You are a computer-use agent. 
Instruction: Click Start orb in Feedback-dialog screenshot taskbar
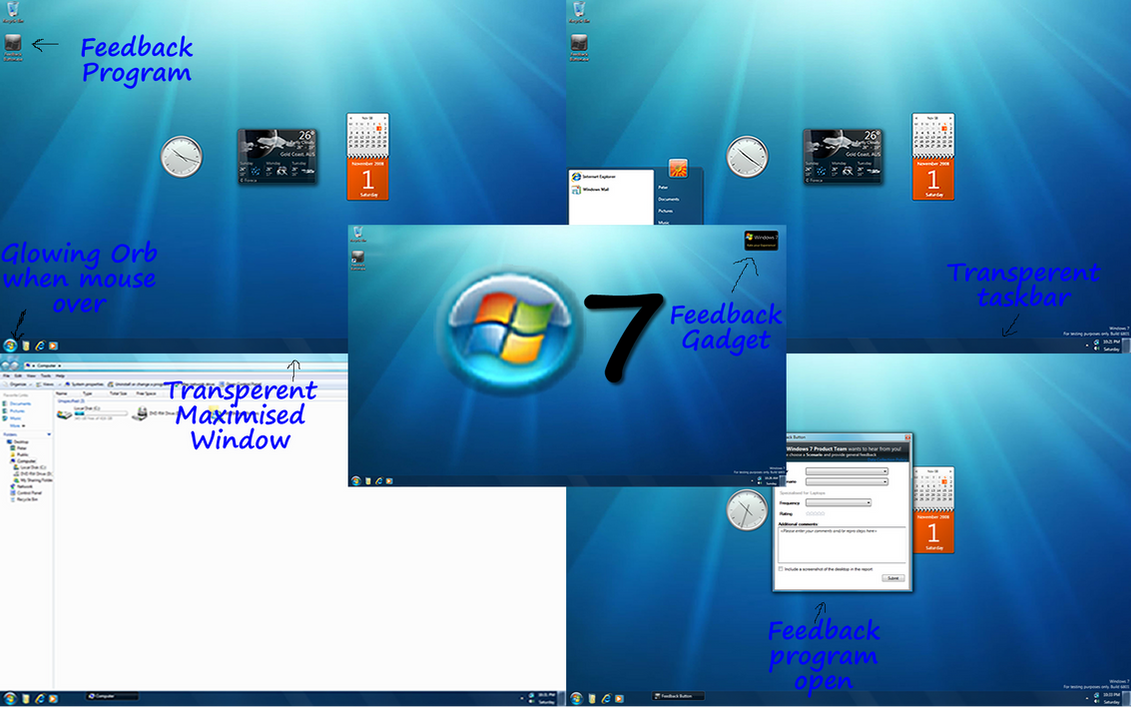576,698
